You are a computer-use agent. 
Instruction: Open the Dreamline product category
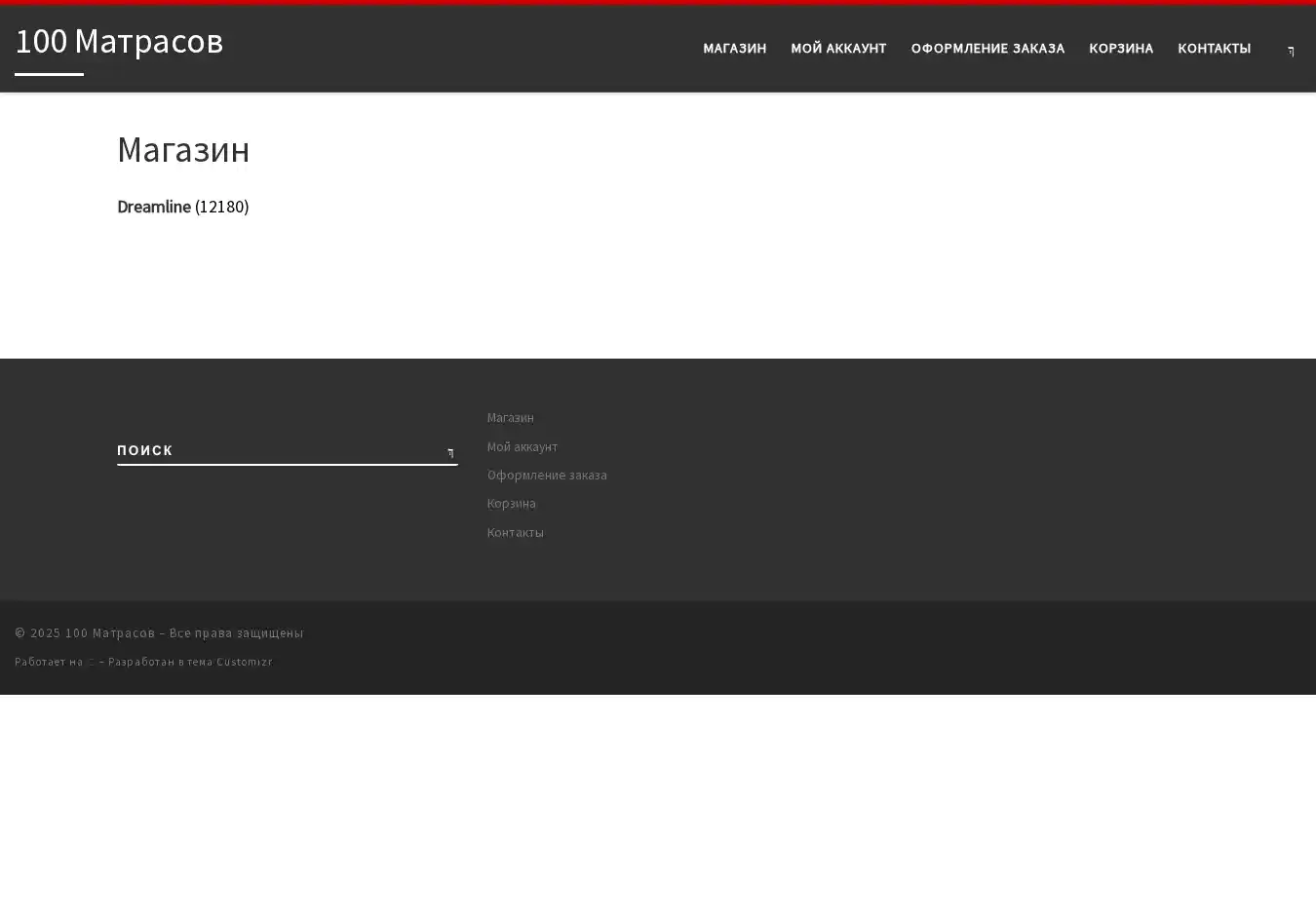click(154, 207)
